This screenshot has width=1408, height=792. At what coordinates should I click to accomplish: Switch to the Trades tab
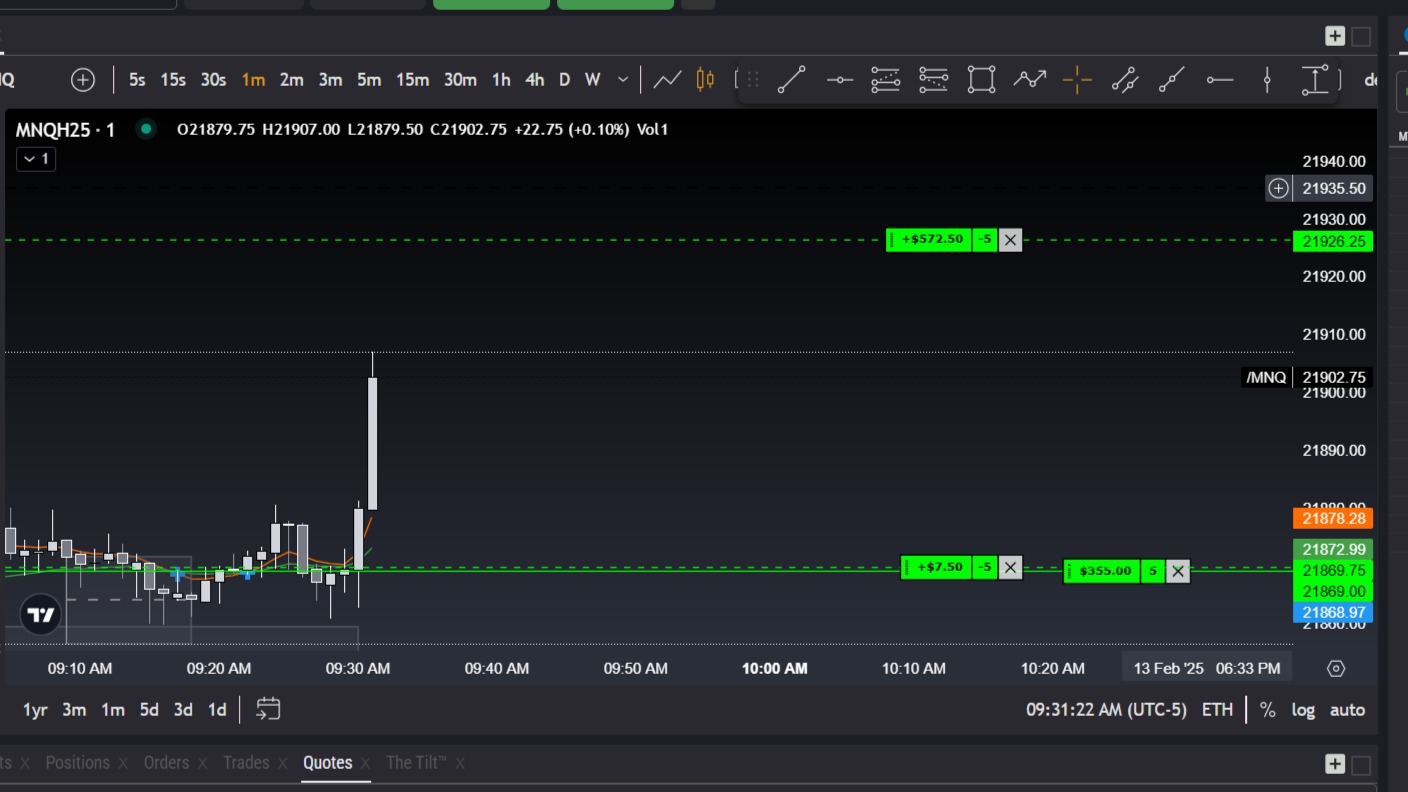point(246,763)
